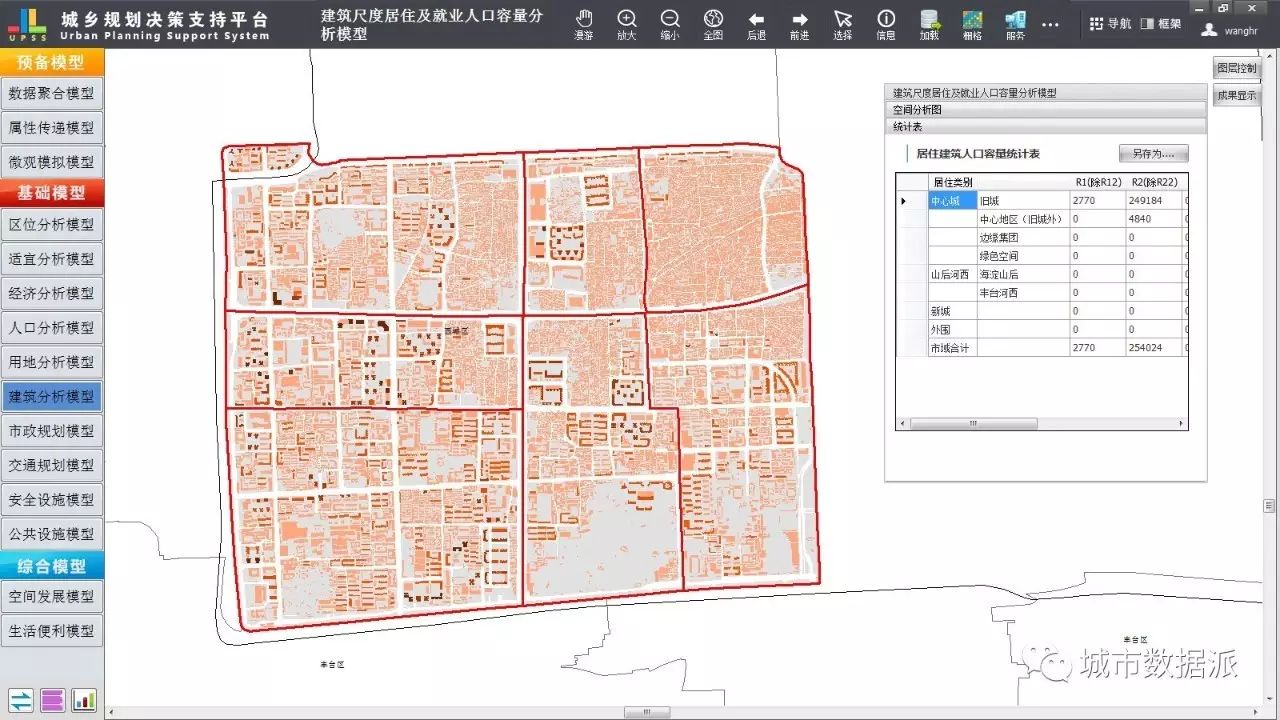The width and height of the screenshot is (1280, 720).
Task: Select the 海淀山后 table cell
Action: click(x=1022, y=274)
